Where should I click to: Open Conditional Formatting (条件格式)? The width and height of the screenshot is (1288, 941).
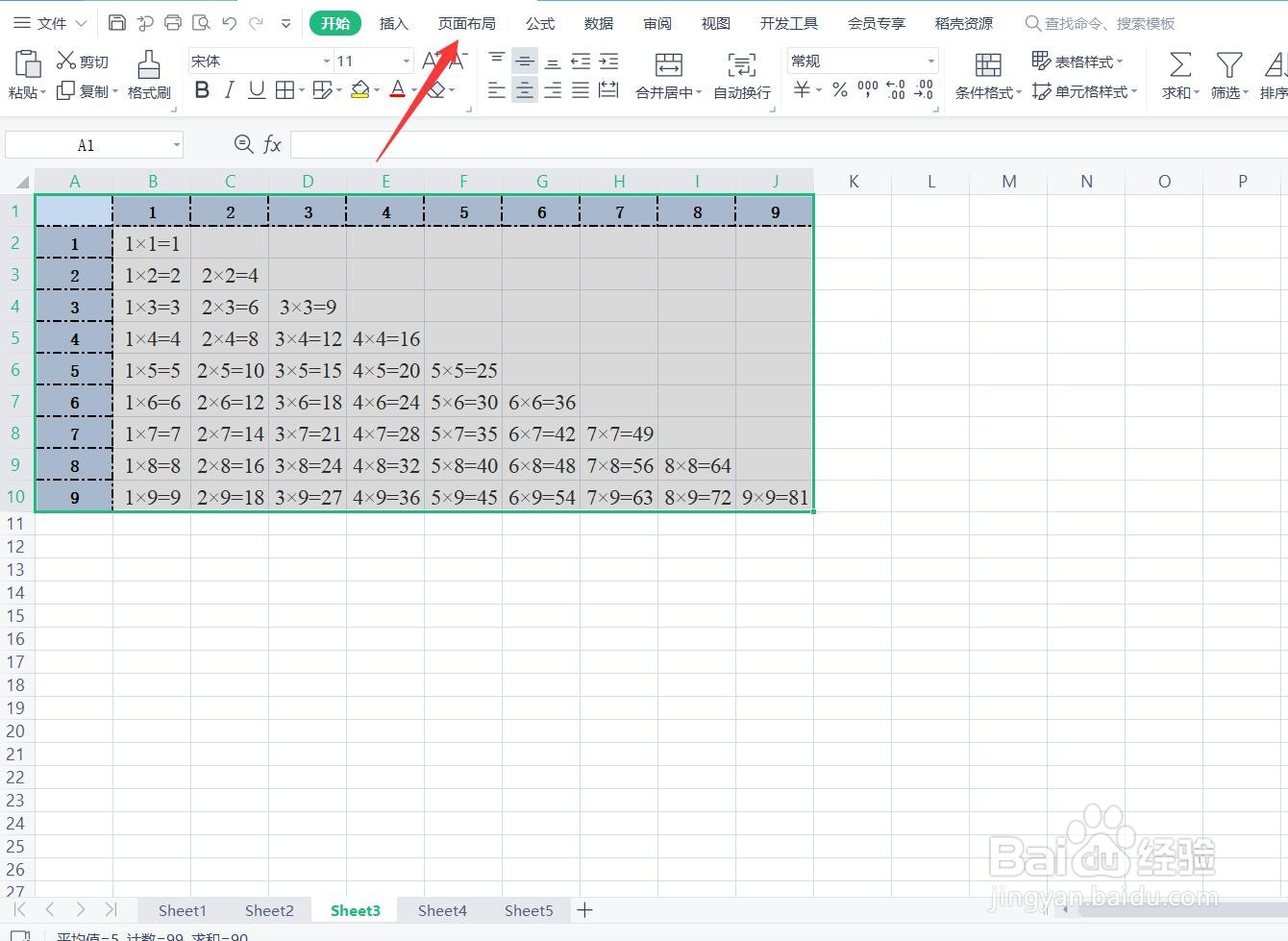click(987, 76)
